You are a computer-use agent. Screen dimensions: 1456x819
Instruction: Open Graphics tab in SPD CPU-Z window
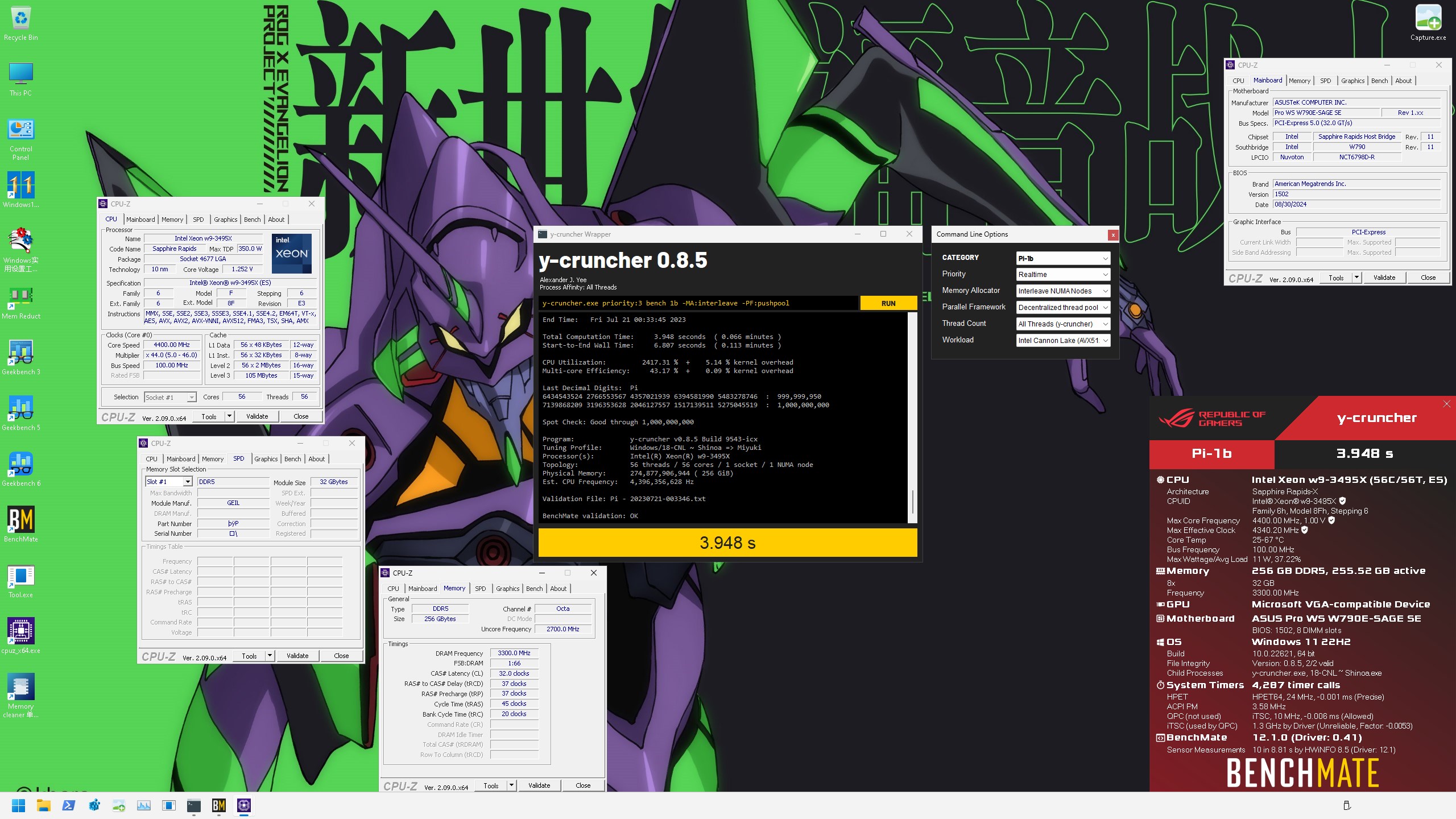click(266, 459)
